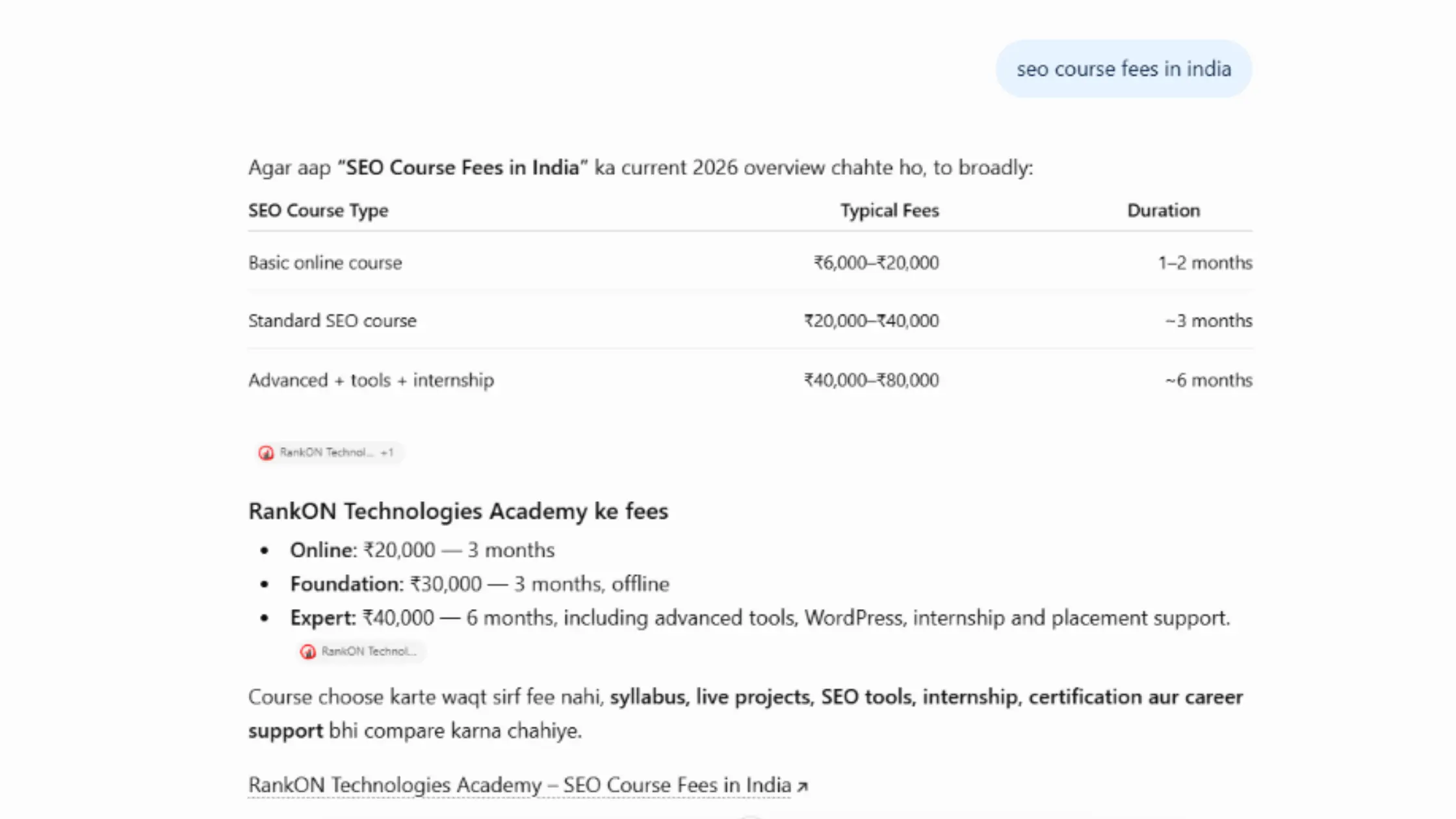This screenshot has width=1456, height=819.
Task: Click the '₹20,000–₹40,000' fee cell
Action: [x=872, y=320]
